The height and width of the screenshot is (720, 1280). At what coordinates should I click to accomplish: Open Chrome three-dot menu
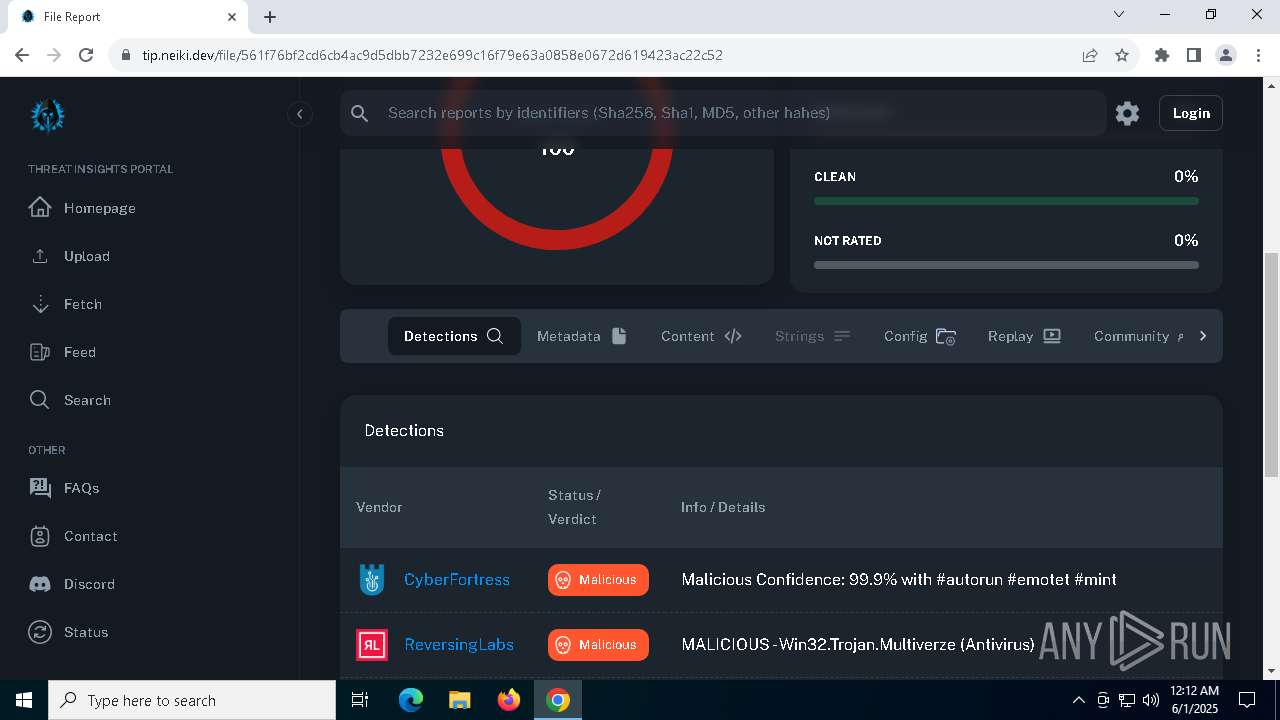click(1258, 55)
